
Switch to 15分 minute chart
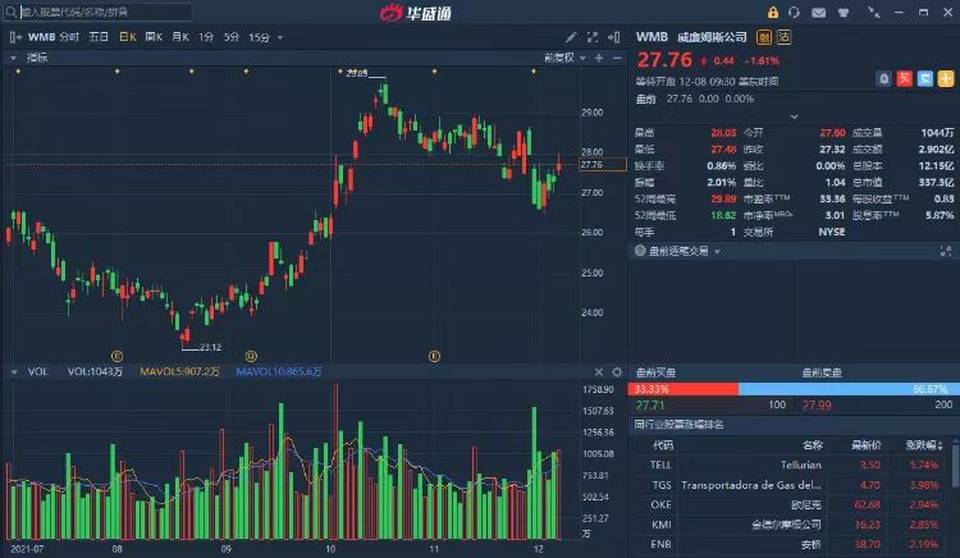pyautogui.click(x=259, y=37)
